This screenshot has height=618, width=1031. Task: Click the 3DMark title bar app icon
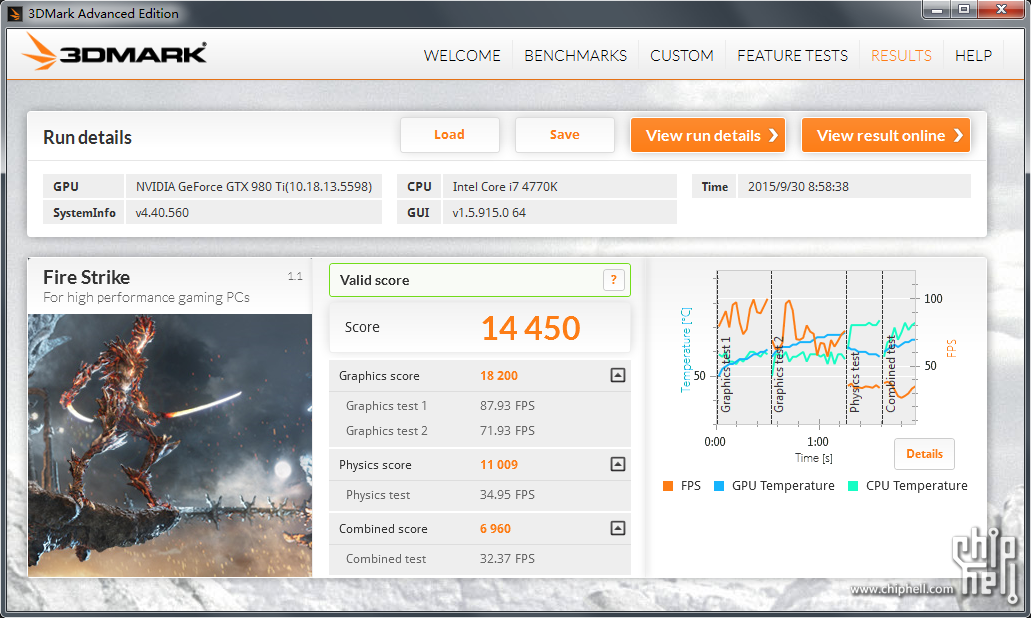point(14,13)
